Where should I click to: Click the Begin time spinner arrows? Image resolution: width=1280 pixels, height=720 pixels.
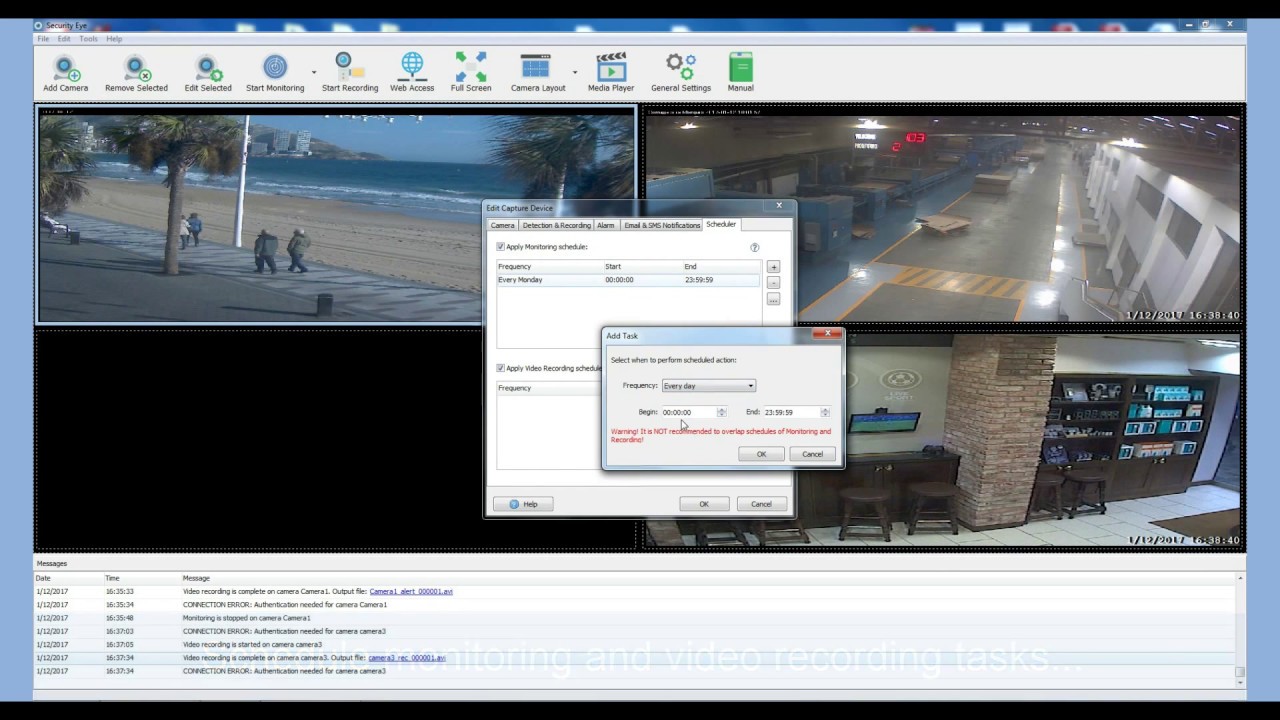coord(721,412)
